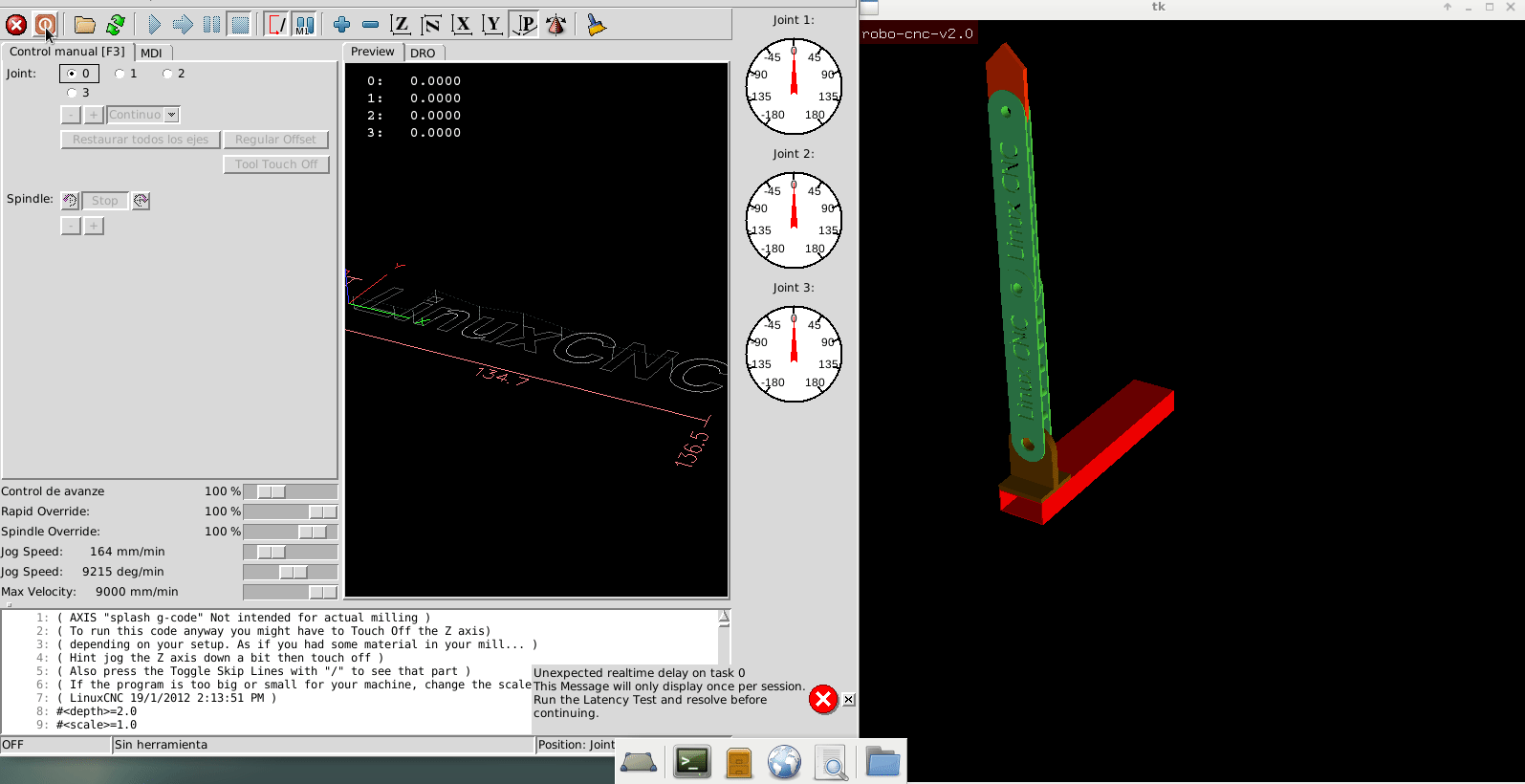Select Joint 3 radio button
Image resolution: width=1525 pixels, height=784 pixels.
click(x=78, y=93)
